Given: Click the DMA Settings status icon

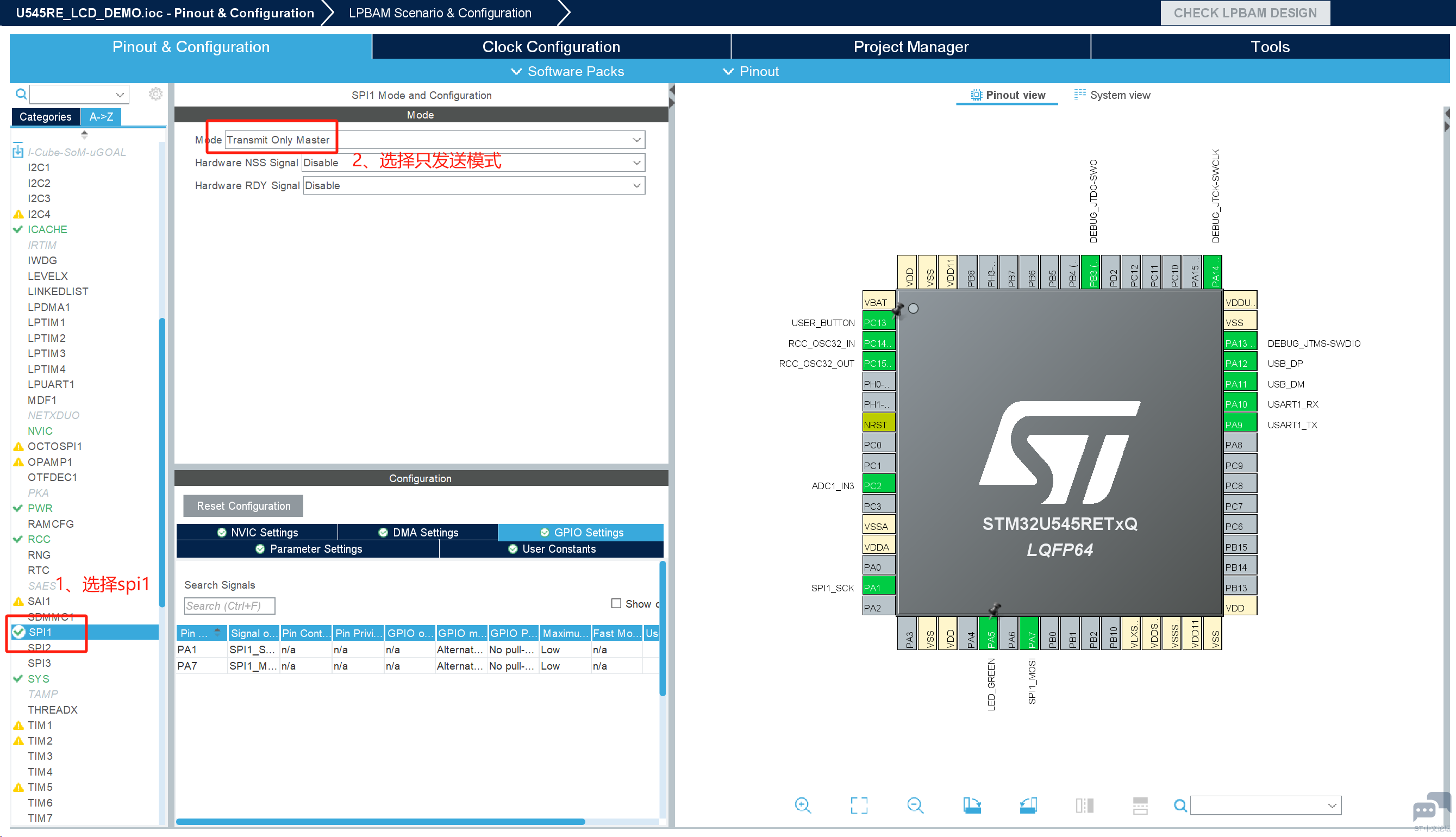Looking at the screenshot, I should pos(383,532).
